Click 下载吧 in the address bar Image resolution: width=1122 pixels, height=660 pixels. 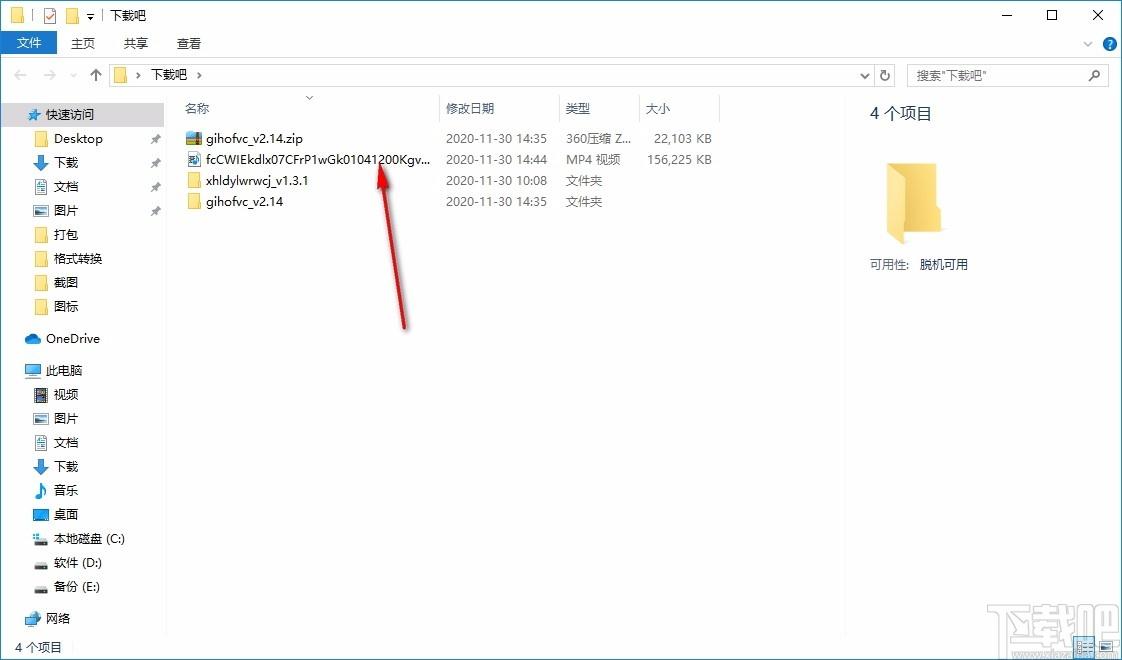pyautogui.click(x=169, y=74)
